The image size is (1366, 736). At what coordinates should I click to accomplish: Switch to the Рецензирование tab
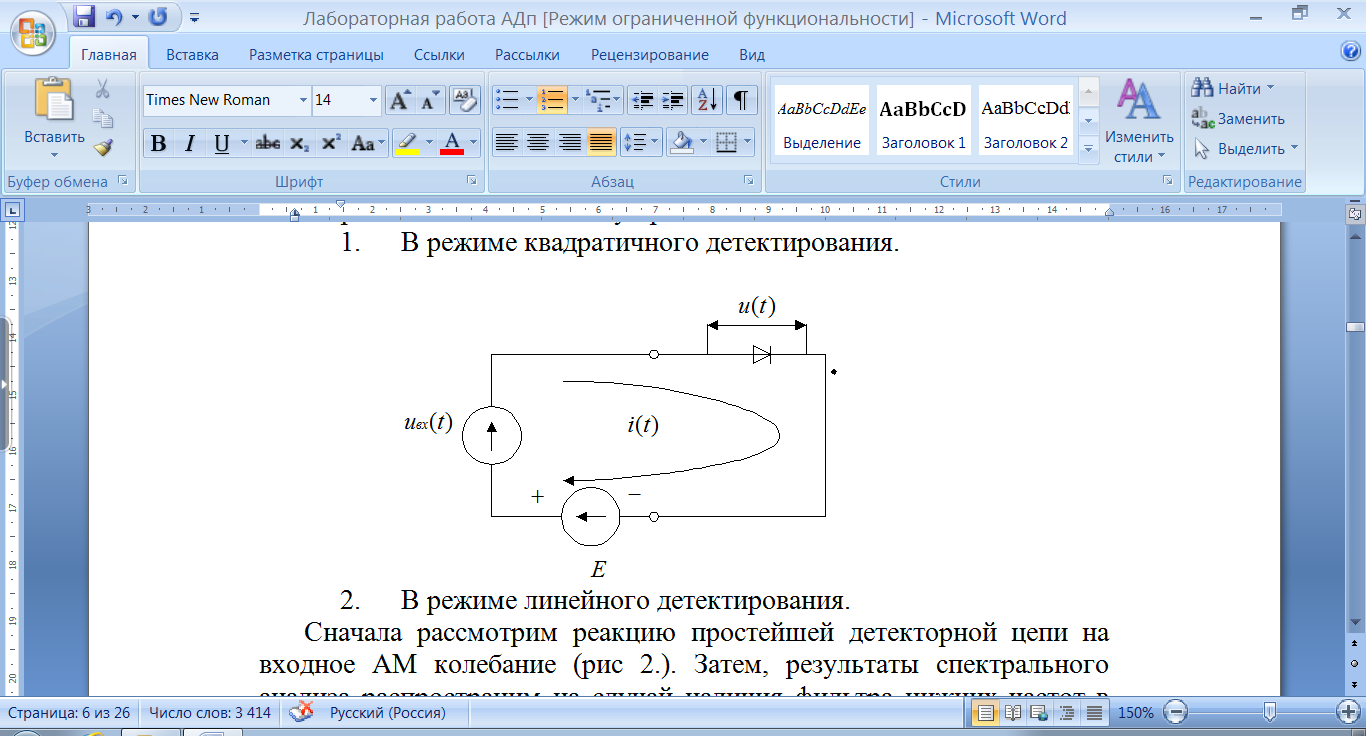click(x=650, y=55)
